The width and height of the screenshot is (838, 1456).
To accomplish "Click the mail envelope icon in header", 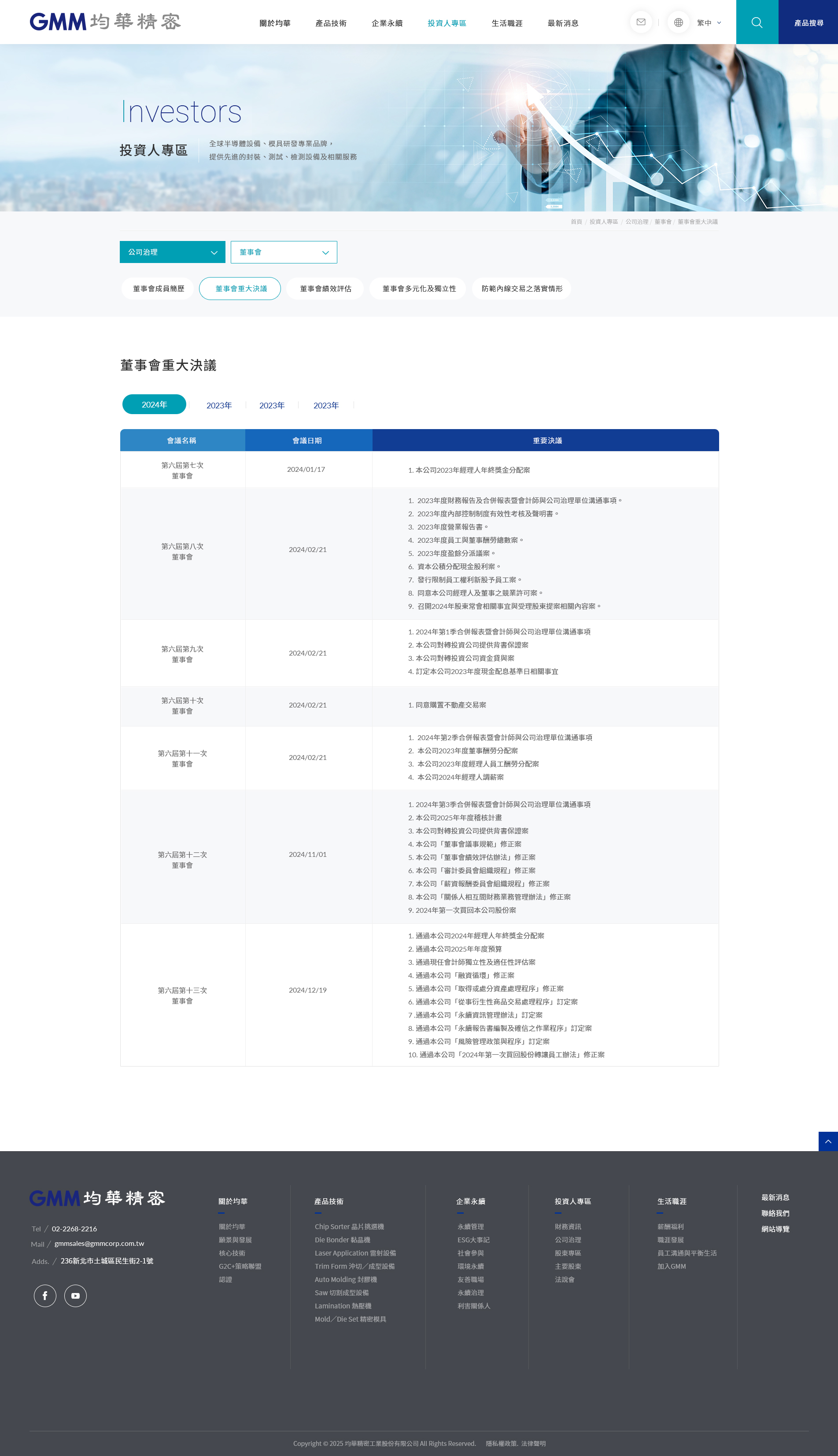I will click(x=641, y=22).
